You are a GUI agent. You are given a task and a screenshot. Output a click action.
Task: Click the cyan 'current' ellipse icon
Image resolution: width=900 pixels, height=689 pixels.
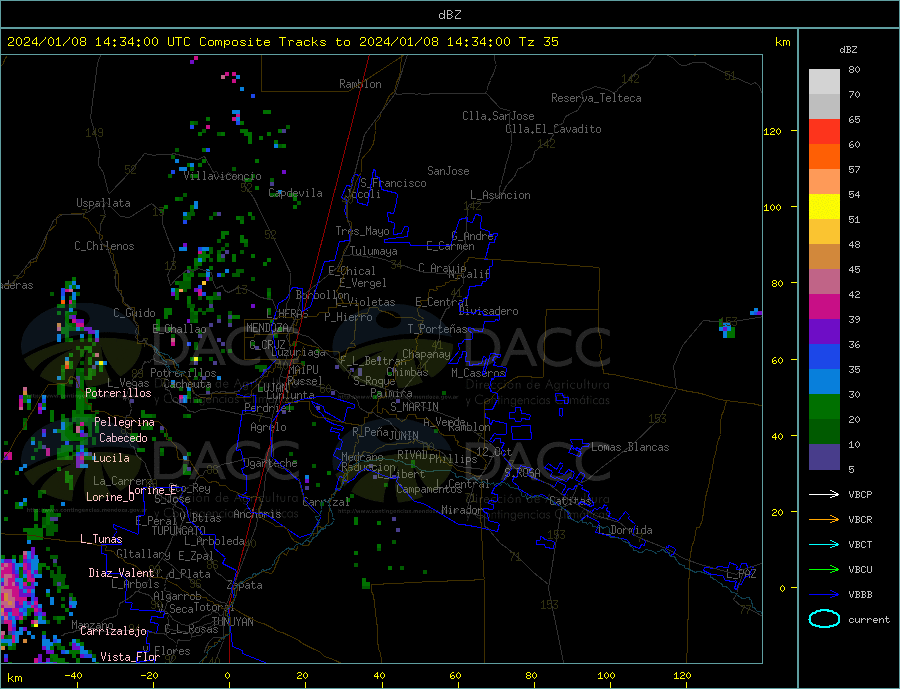click(824, 619)
